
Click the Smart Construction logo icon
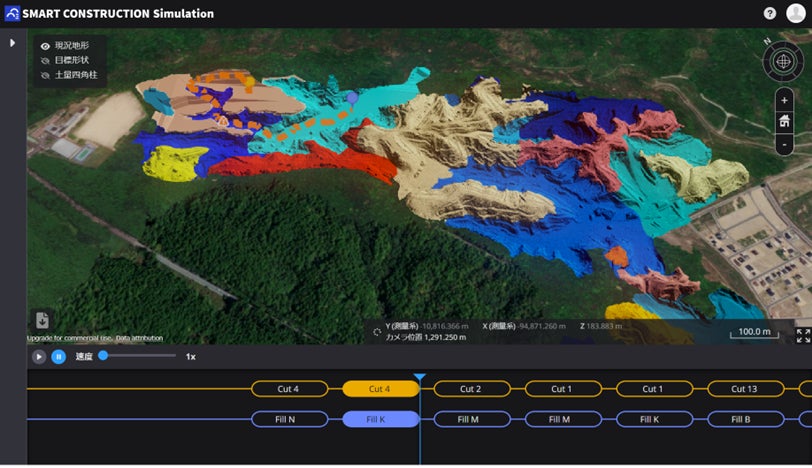click(12, 13)
